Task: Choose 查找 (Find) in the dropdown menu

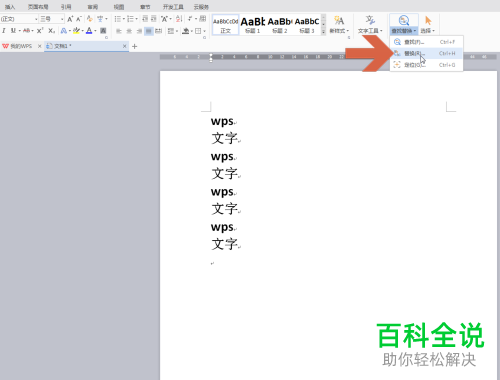Action: pyautogui.click(x=426, y=42)
